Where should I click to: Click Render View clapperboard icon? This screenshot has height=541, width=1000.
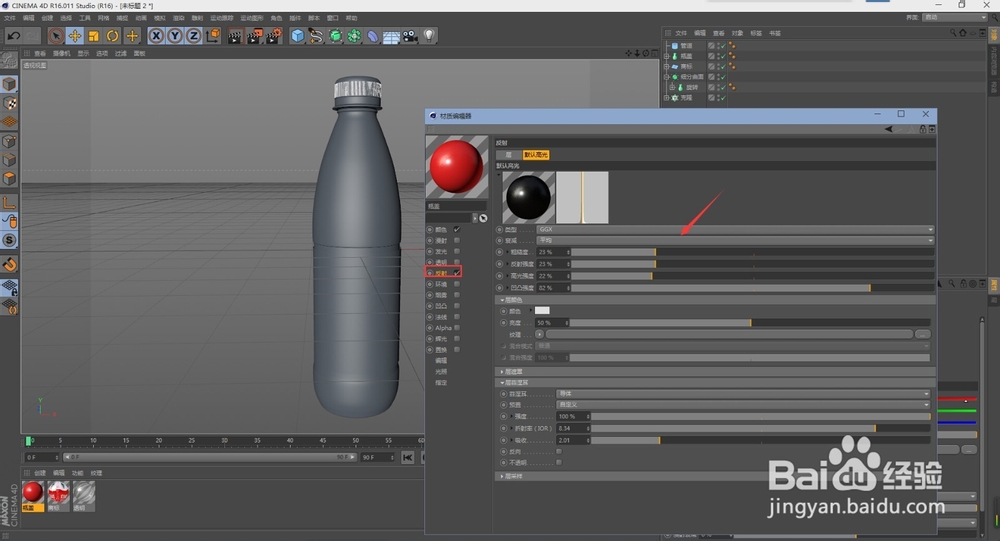235,36
